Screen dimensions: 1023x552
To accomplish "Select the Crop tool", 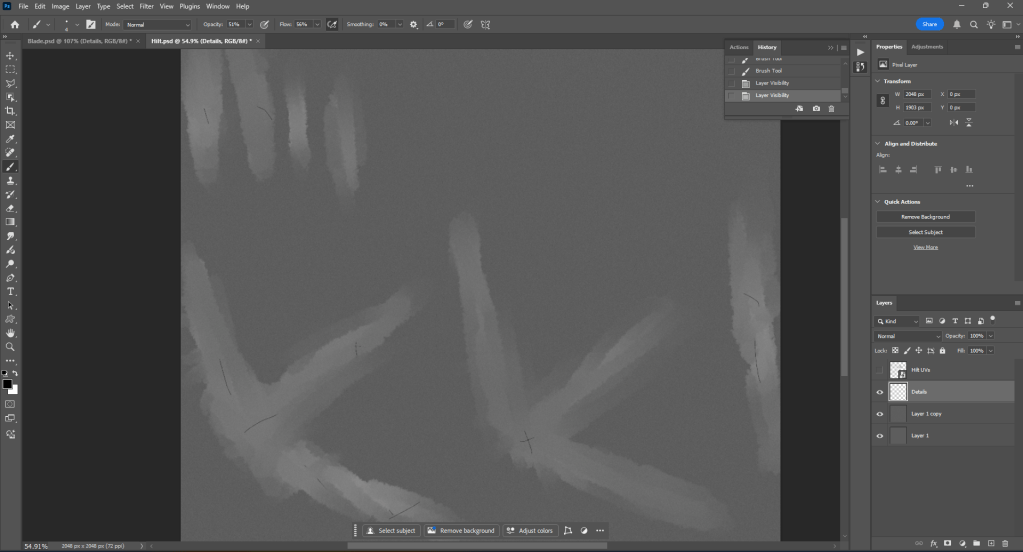I will 11,111.
